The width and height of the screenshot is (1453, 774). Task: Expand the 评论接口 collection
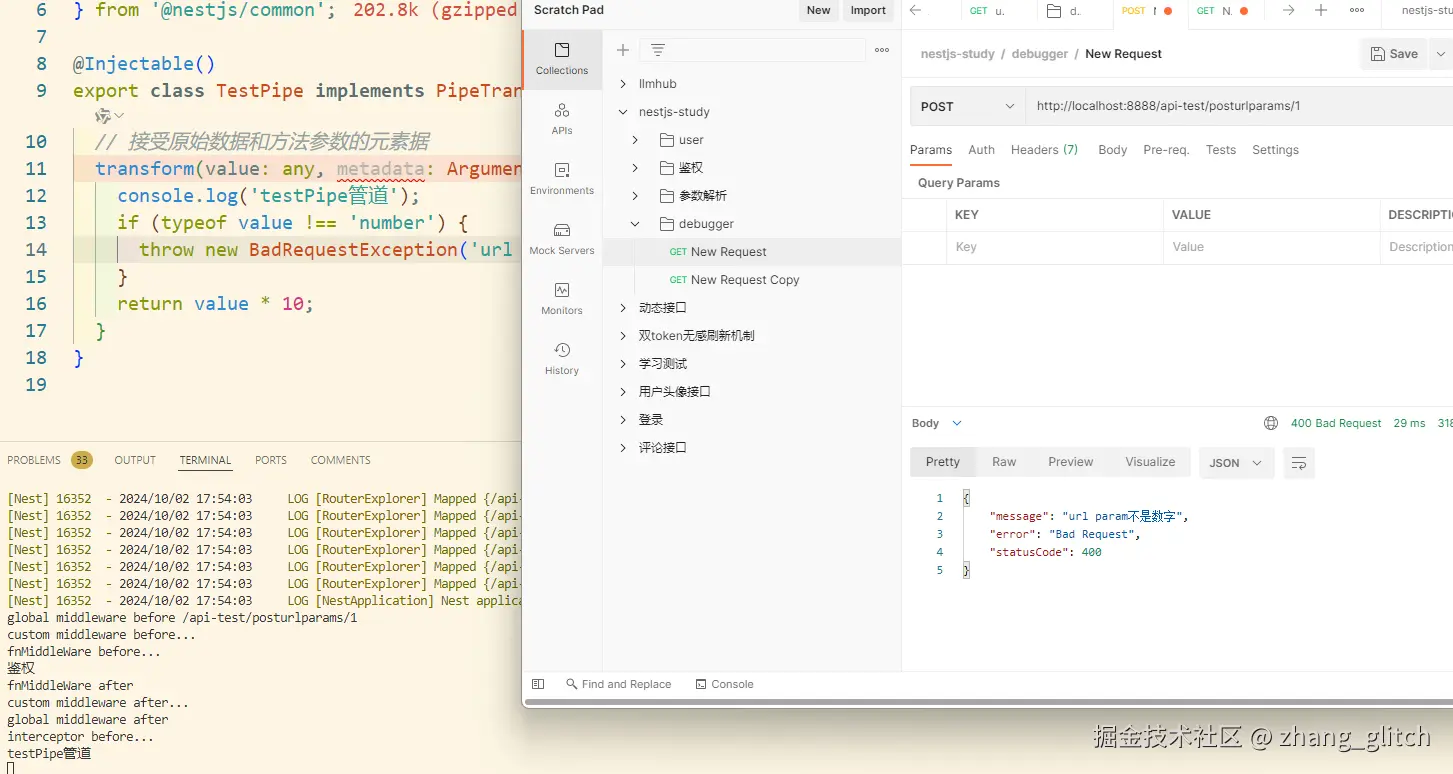pos(623,448)
